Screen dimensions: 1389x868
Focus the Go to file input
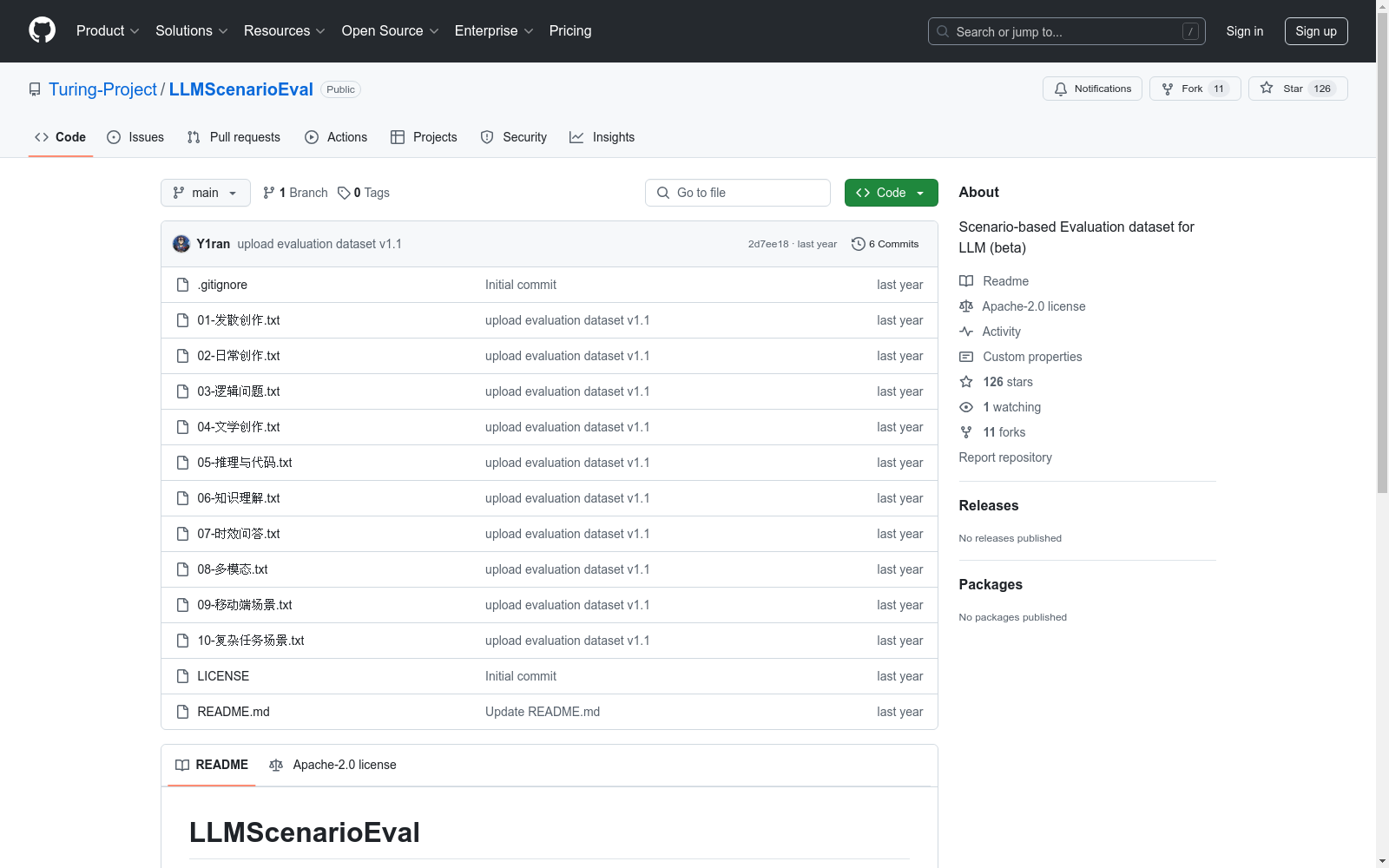pyautogui.click(x=738, y=193)
